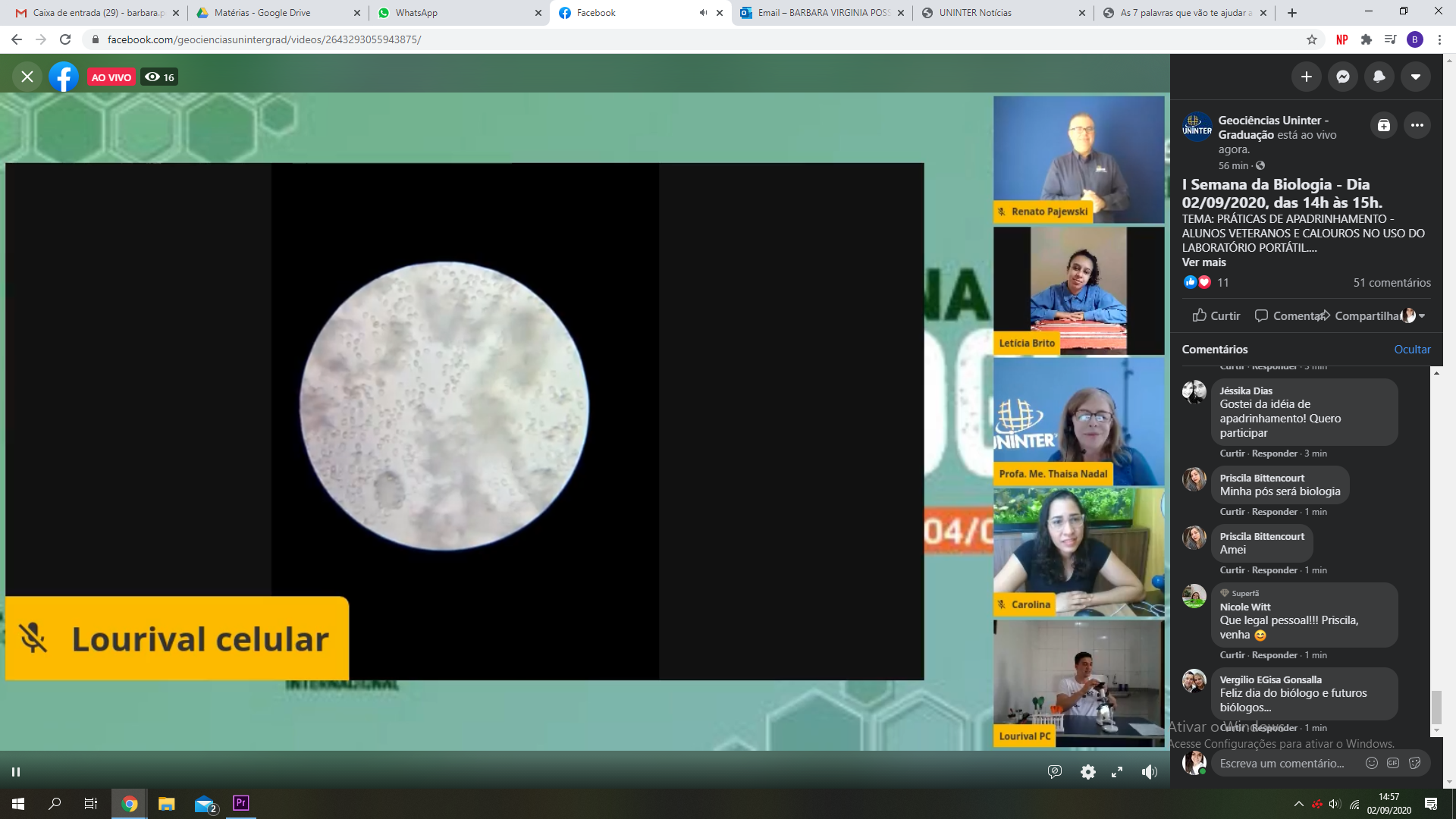Click the comment input field
The height and width of the screenshot is (819, 1456).
(1282, 764)
